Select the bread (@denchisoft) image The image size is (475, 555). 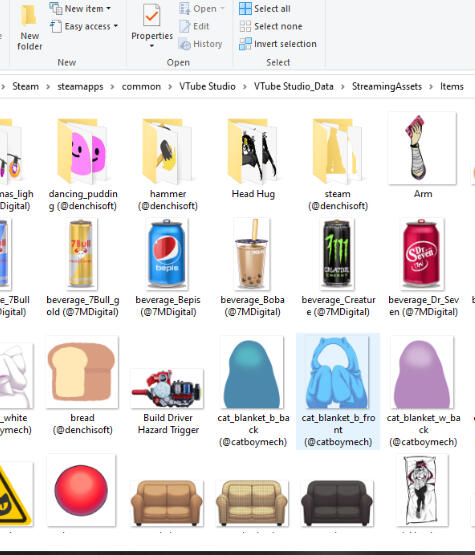82,372
